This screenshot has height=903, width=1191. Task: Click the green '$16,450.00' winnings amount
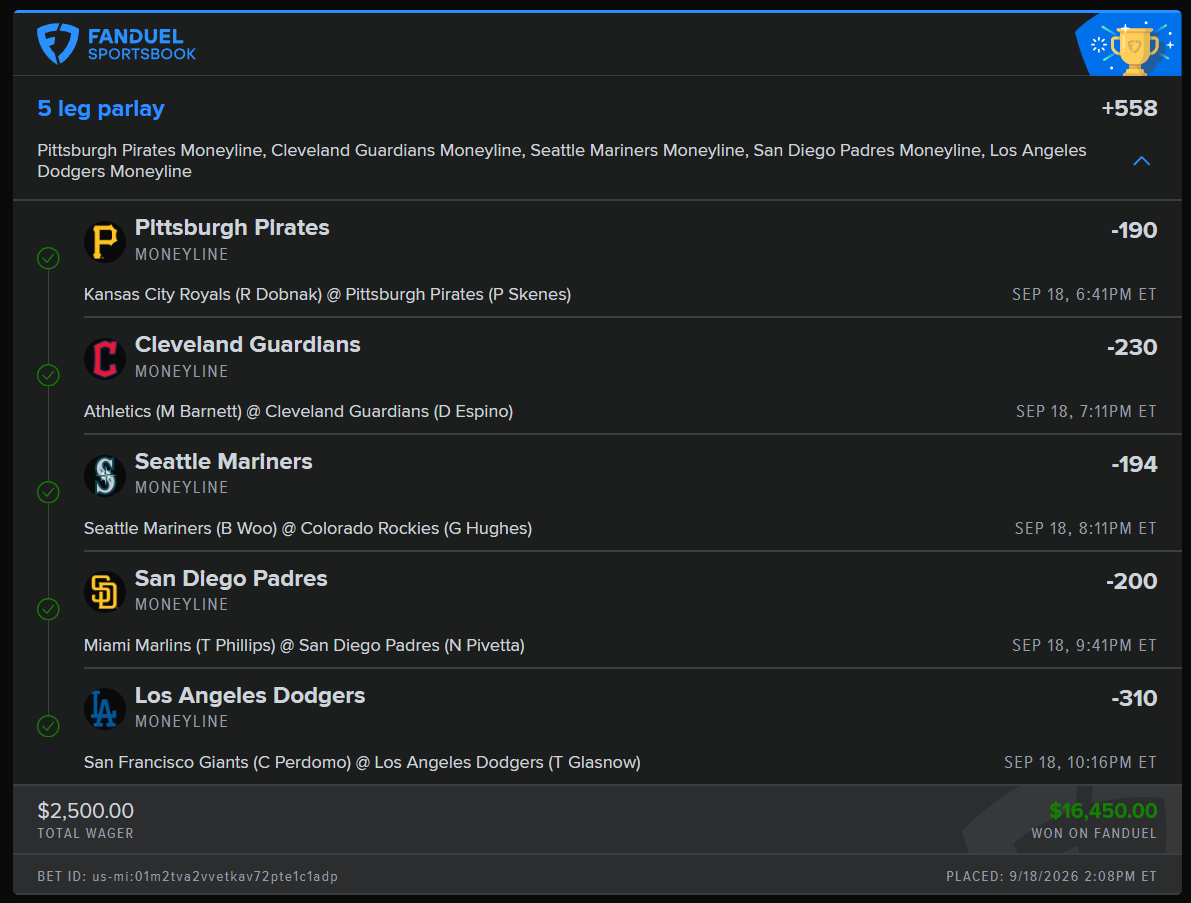(x=1103, y=811)
